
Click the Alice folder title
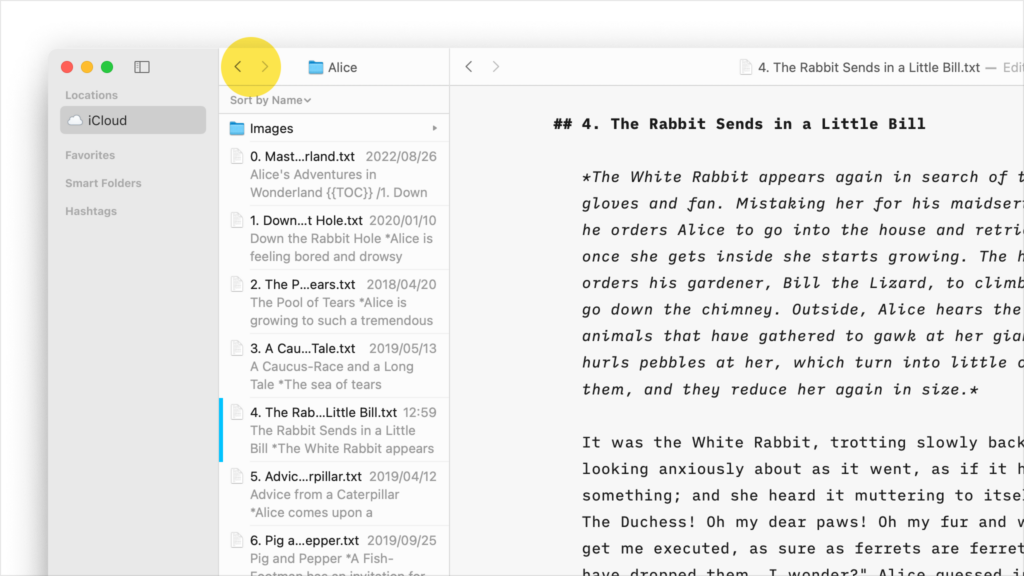pyautogui.click(x=342, y=67)
